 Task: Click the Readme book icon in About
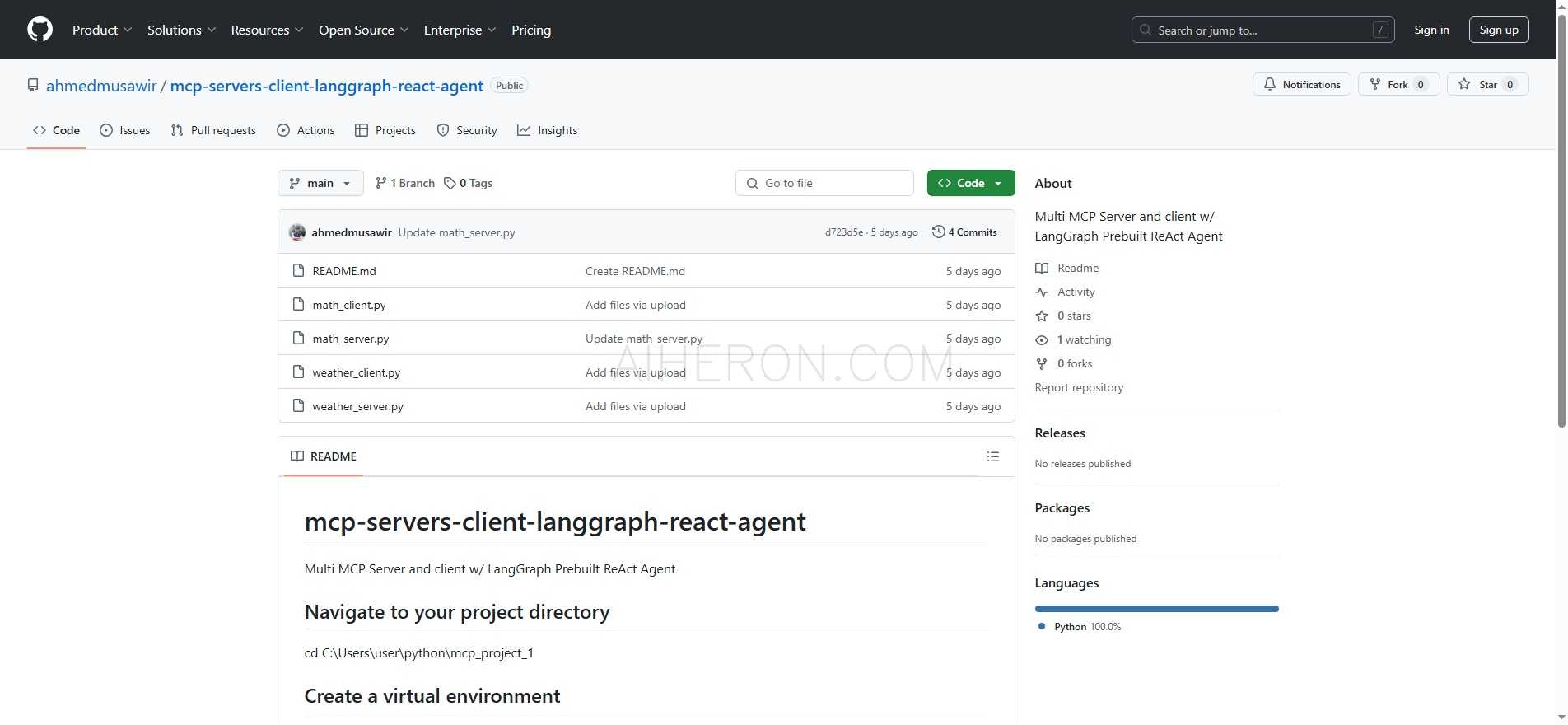pyautogui.click(x=1042, y=268)
